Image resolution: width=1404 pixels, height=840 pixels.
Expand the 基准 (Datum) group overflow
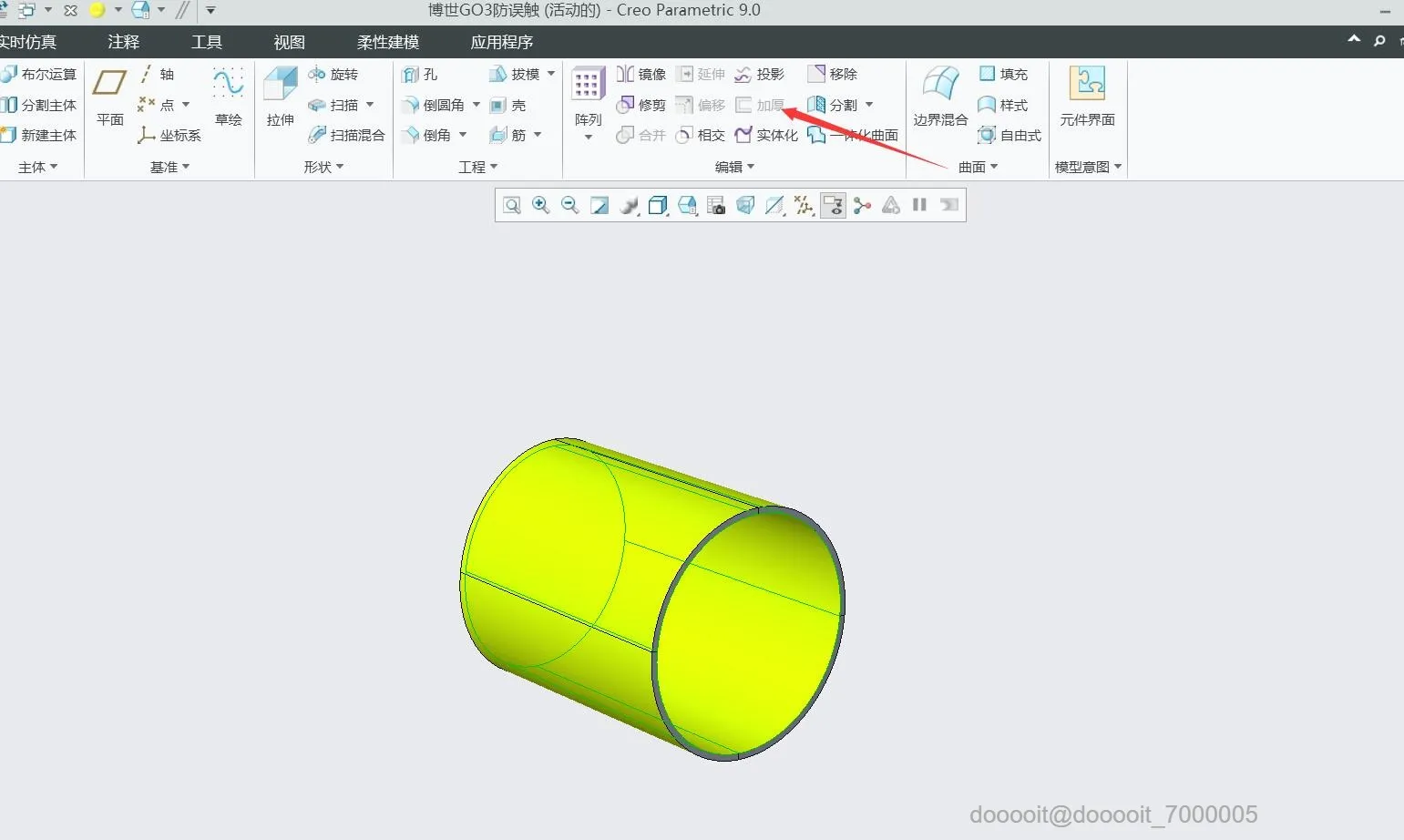click(170, 167)
